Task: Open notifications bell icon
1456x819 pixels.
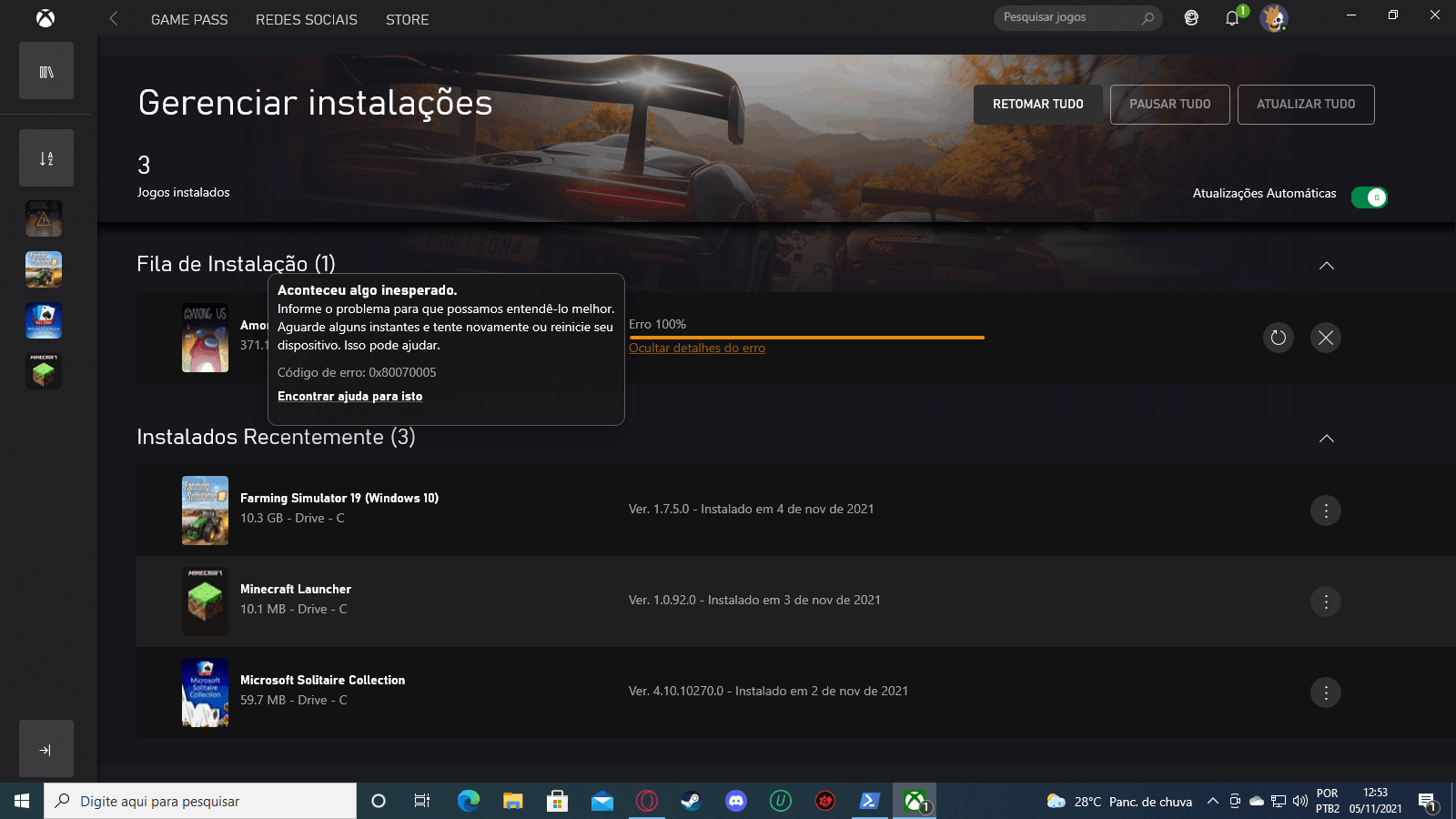Action: 1232,17
